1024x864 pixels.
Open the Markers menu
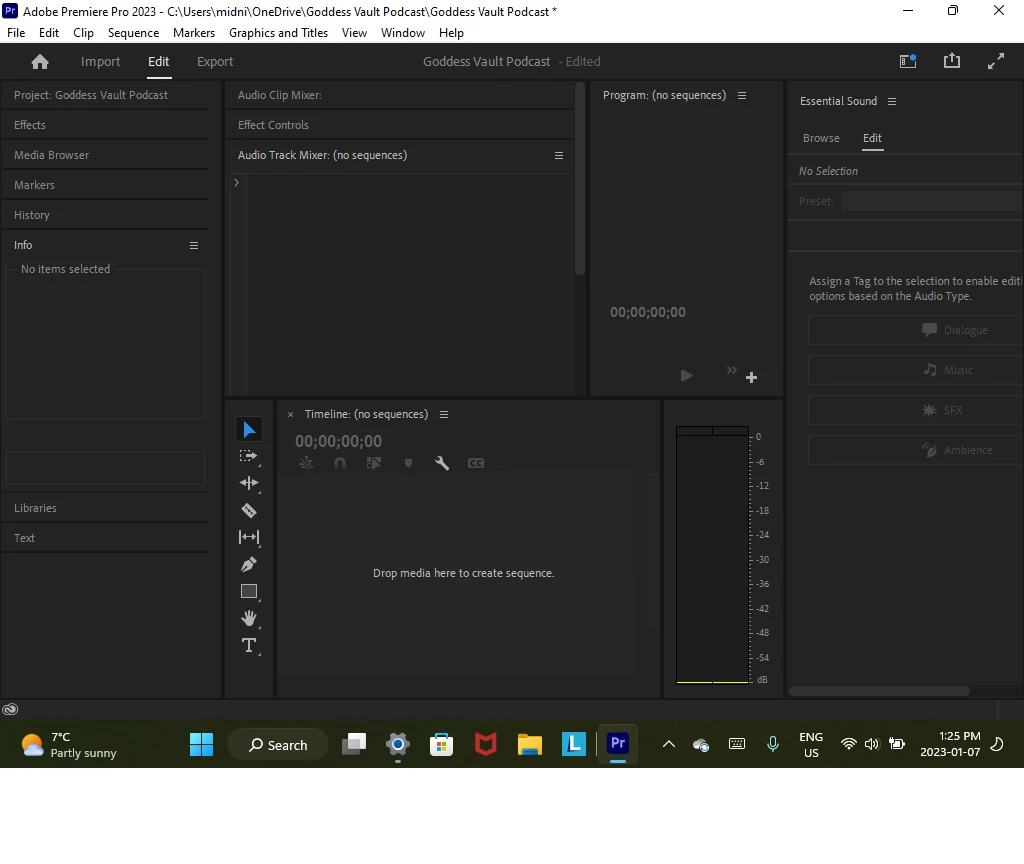(194, 33)
